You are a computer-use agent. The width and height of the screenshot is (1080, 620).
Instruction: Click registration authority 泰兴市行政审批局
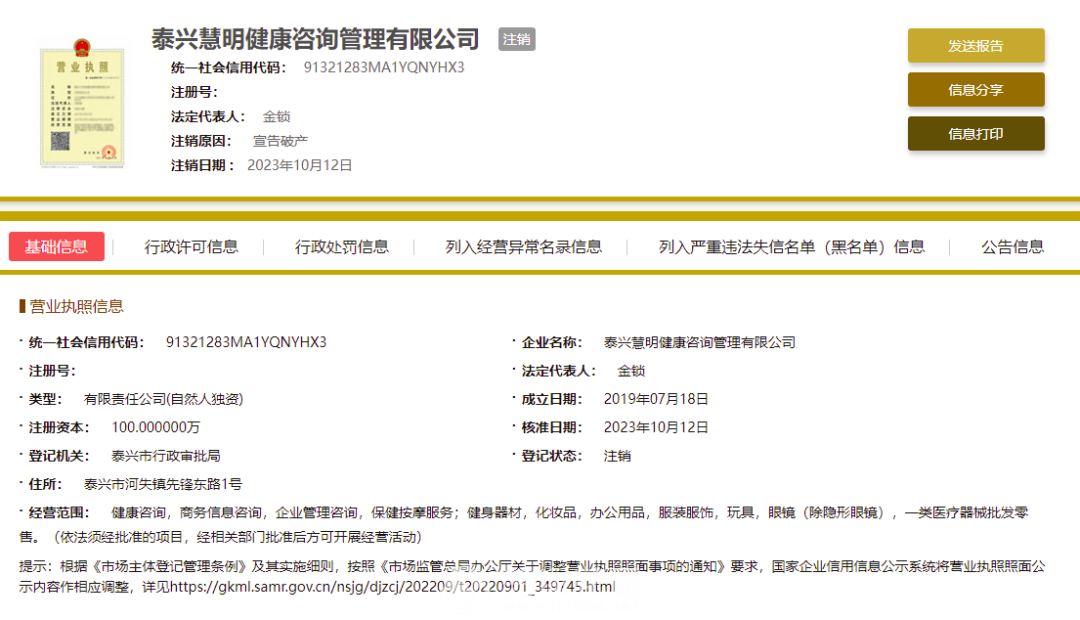click(166, 456)
